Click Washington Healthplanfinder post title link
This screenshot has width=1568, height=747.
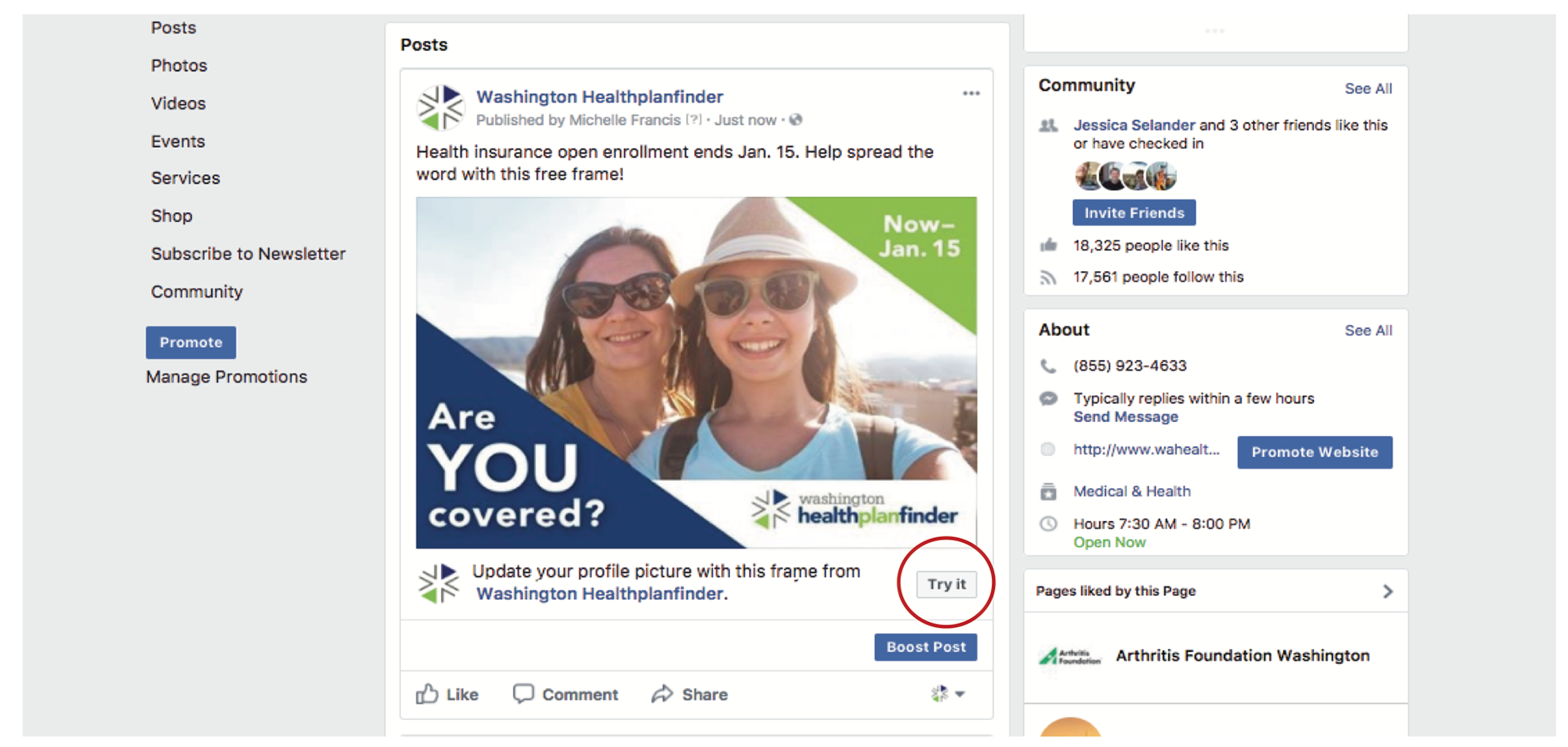[x=599, y=97]
